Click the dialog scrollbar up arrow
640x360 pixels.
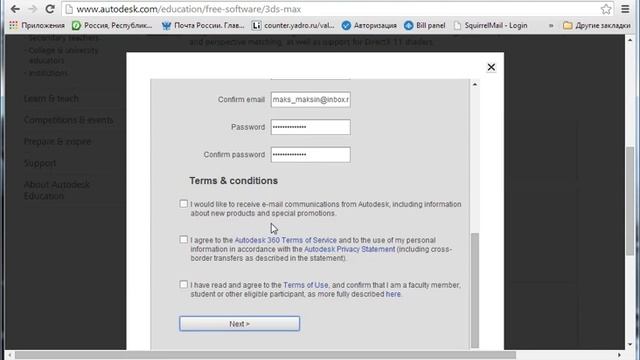point(475,84)
